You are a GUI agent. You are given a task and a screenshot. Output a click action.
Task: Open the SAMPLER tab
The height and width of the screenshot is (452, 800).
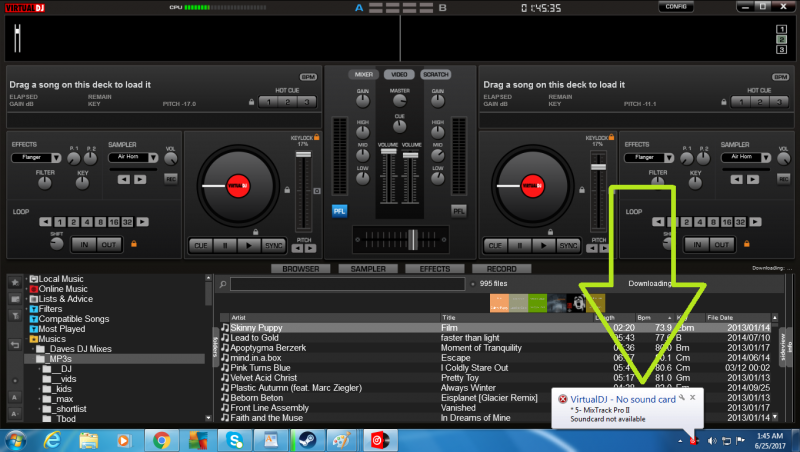pos(368,269)
